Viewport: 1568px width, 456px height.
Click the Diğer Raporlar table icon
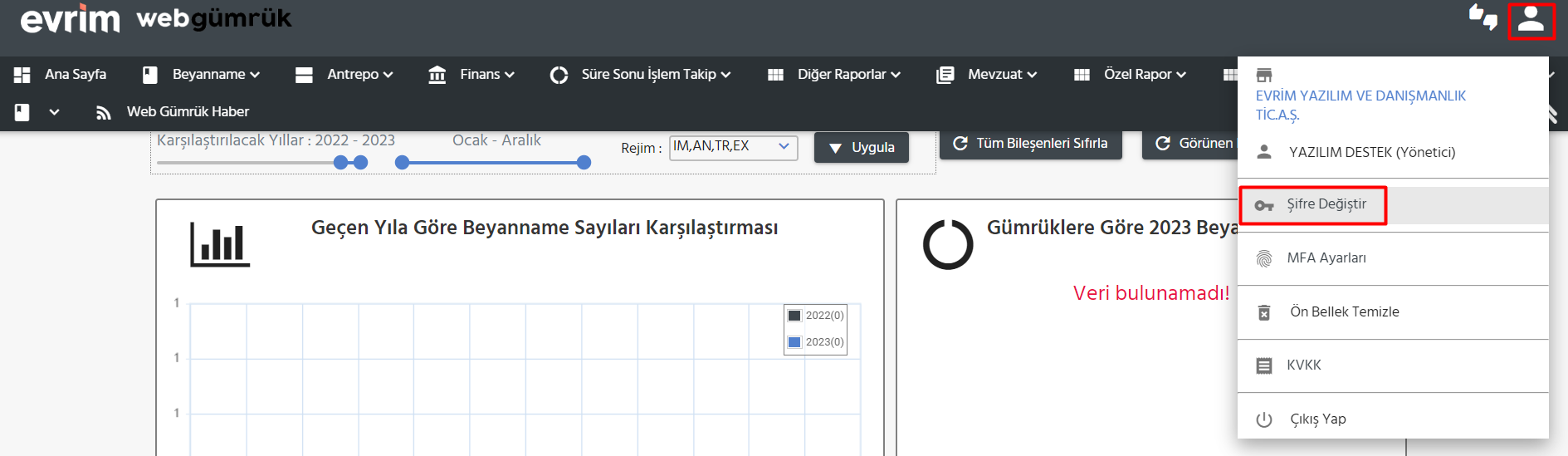pyautogui.click(x=775, y=75)
